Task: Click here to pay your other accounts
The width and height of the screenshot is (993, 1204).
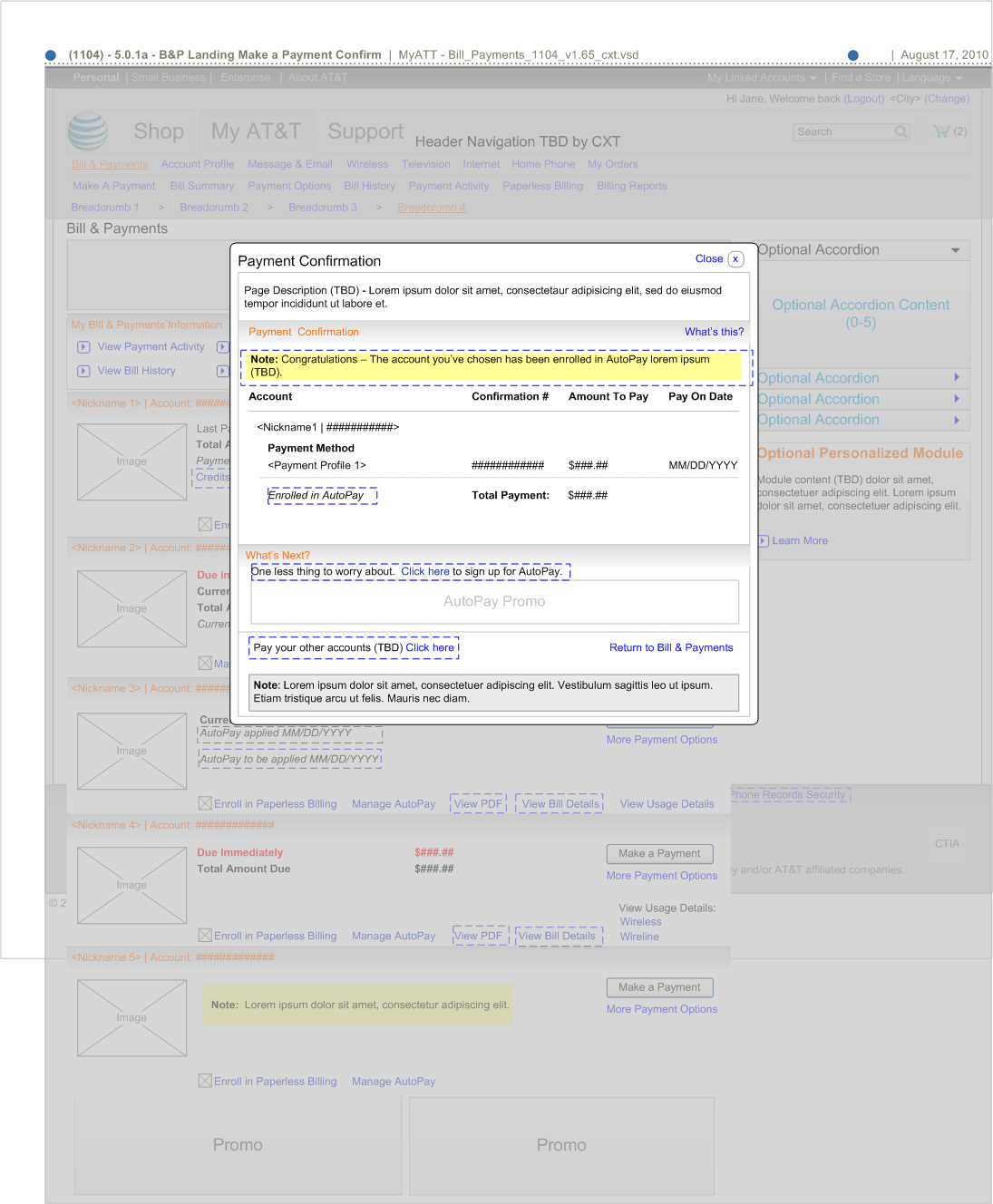Action: click(x=430, y=648)
